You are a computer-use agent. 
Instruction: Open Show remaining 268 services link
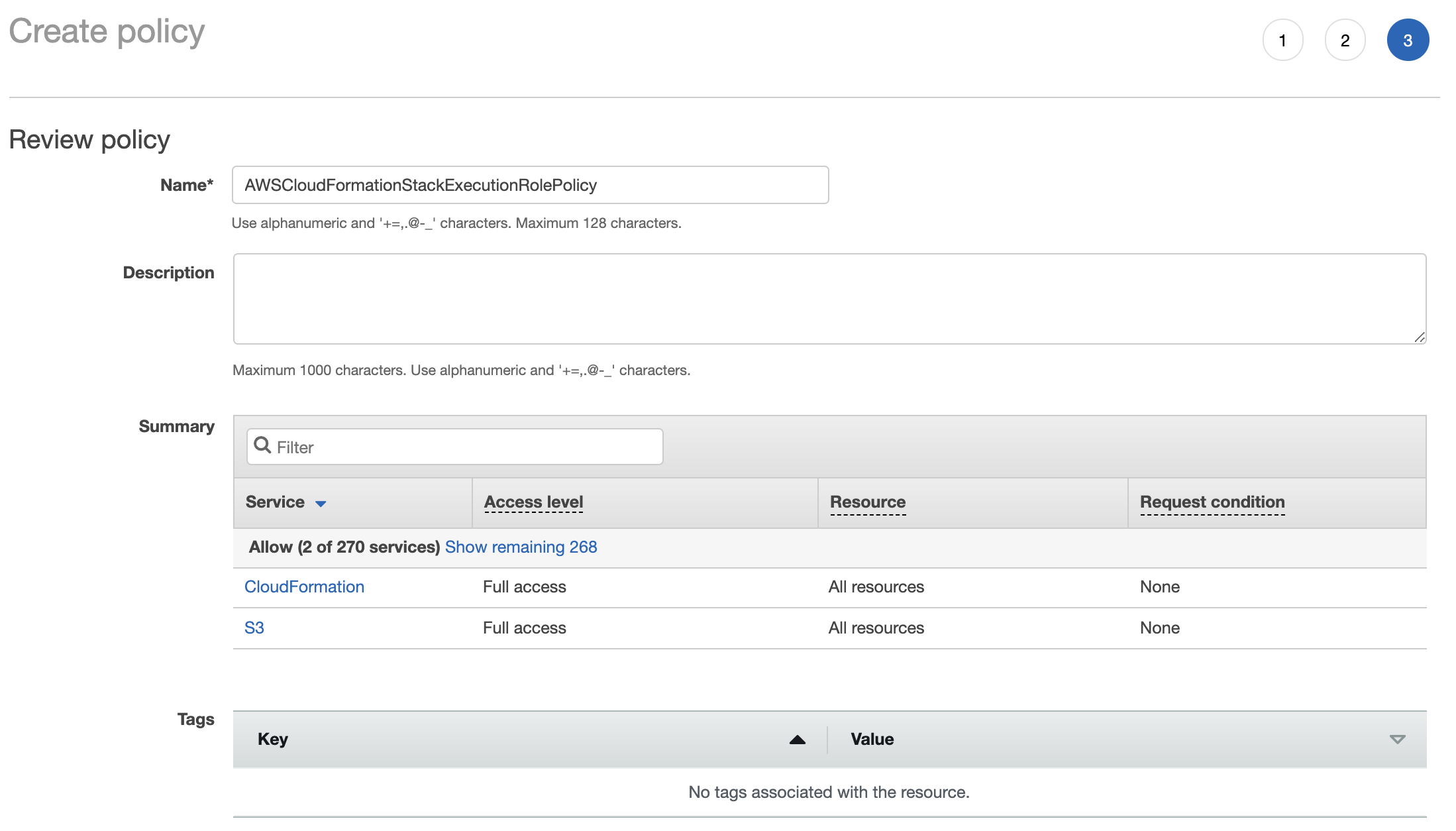(x=521, y=547)
